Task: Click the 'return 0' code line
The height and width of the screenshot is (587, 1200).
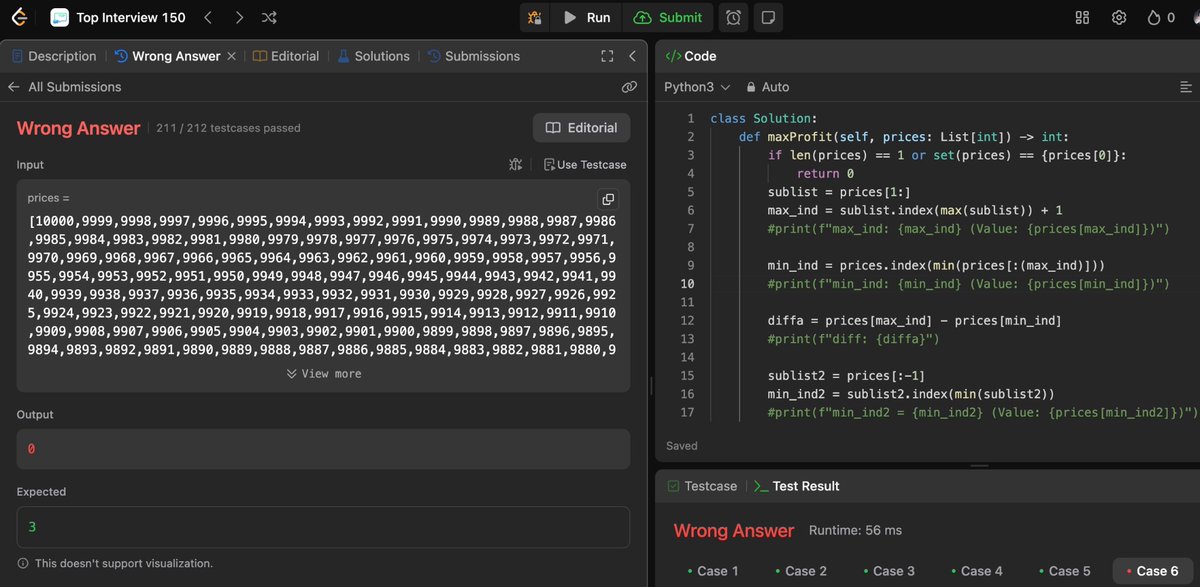Action: point(825,174)
